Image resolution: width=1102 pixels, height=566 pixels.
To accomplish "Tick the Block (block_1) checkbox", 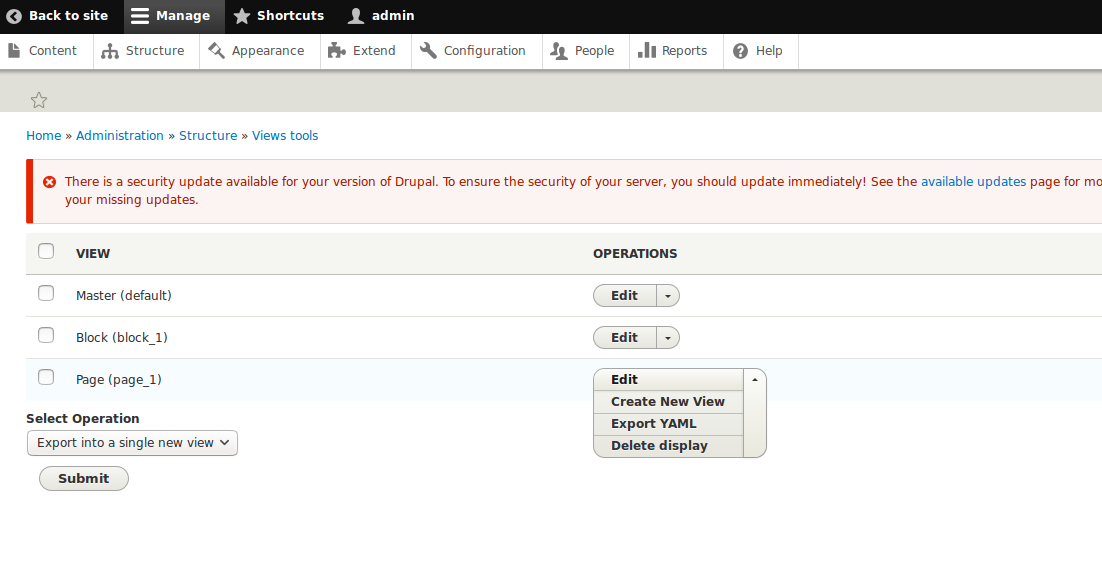I will tap(46, 336).
